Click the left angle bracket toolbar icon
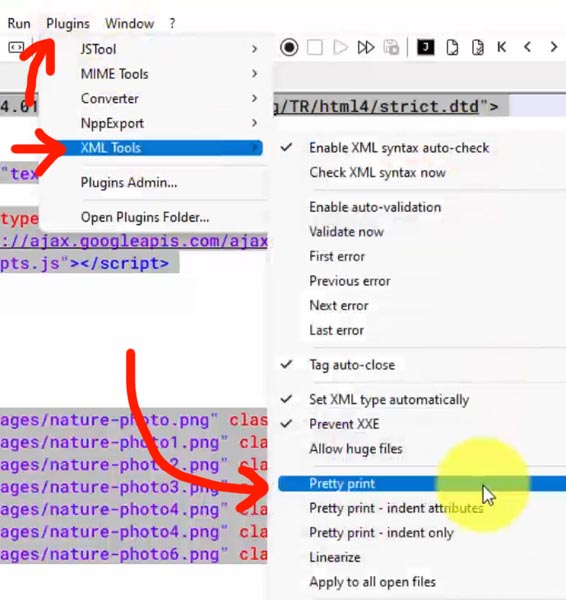 tap(527, 47)
